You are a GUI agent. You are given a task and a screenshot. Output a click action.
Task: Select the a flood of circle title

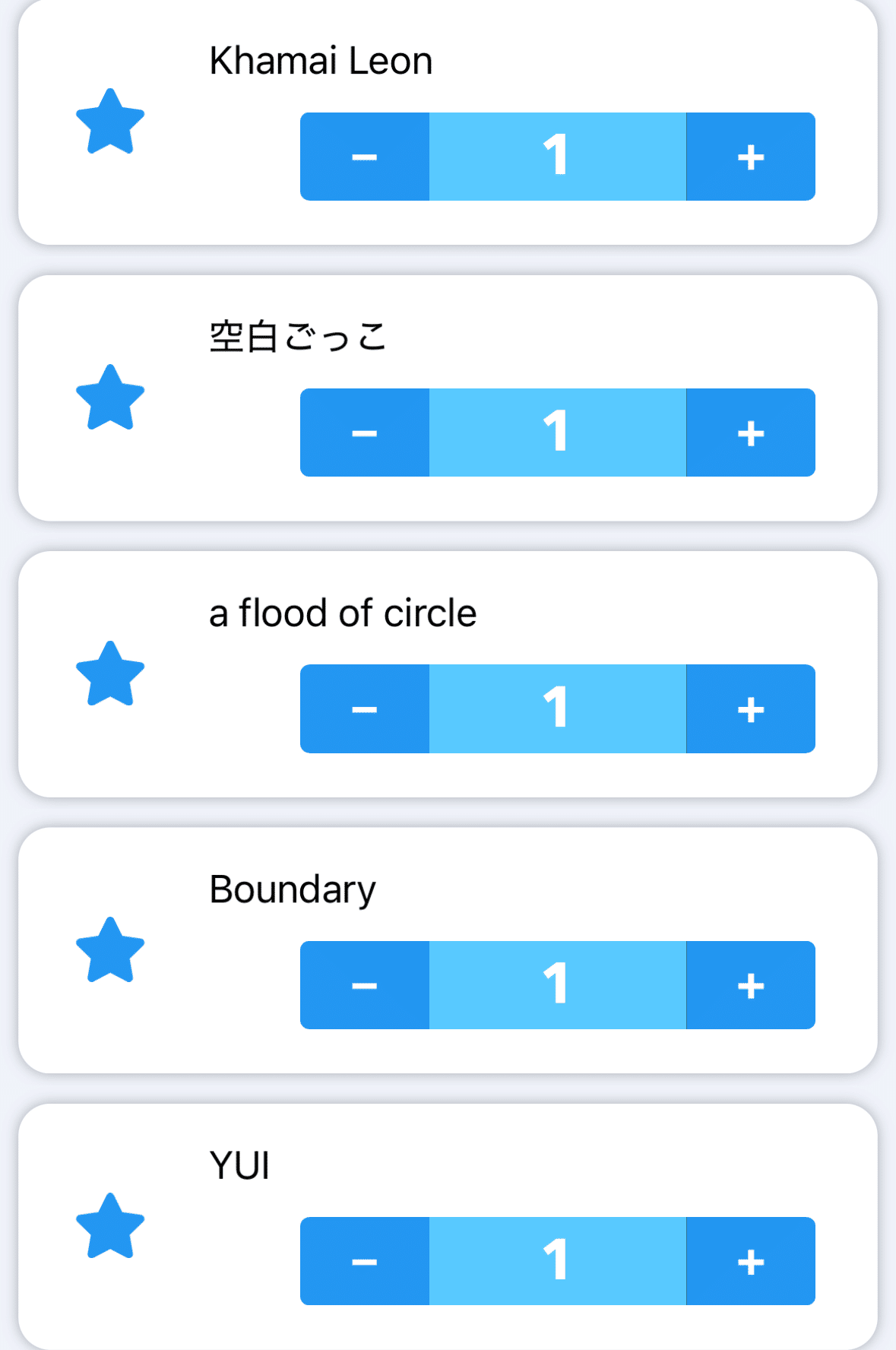(x=343, y=613)
